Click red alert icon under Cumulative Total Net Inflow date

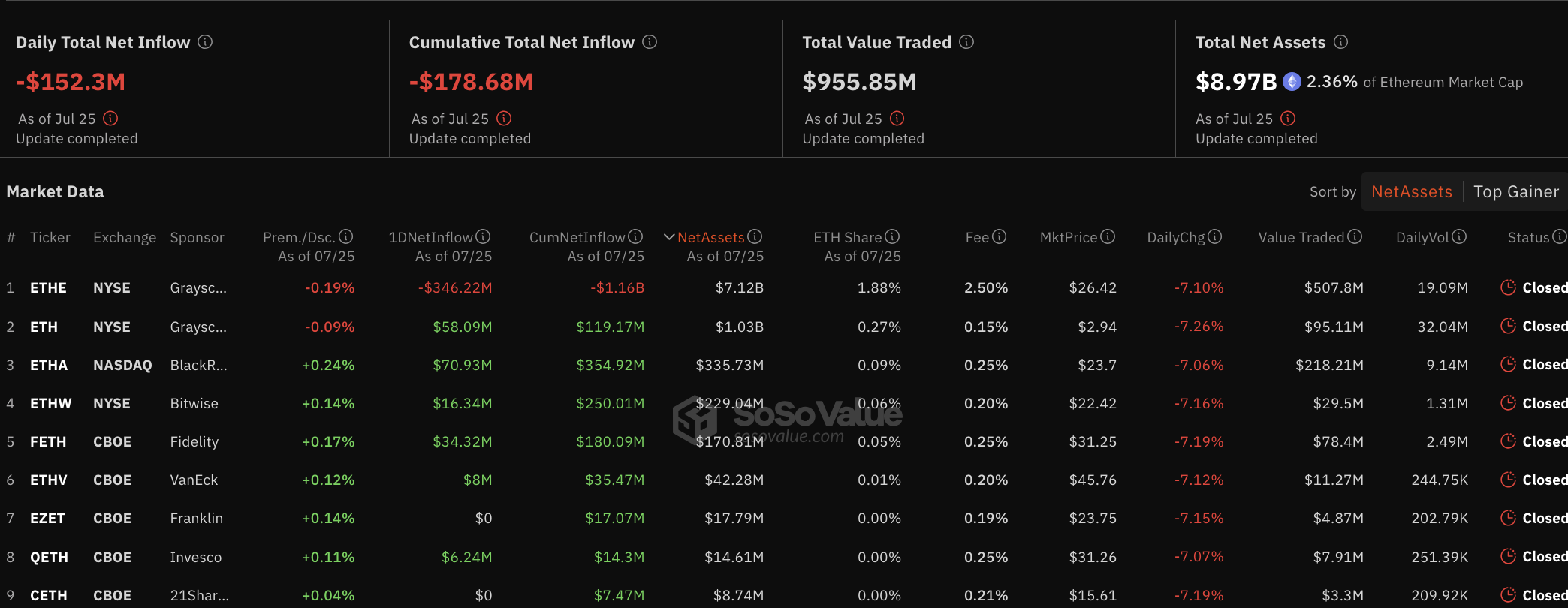pos(504,118)
